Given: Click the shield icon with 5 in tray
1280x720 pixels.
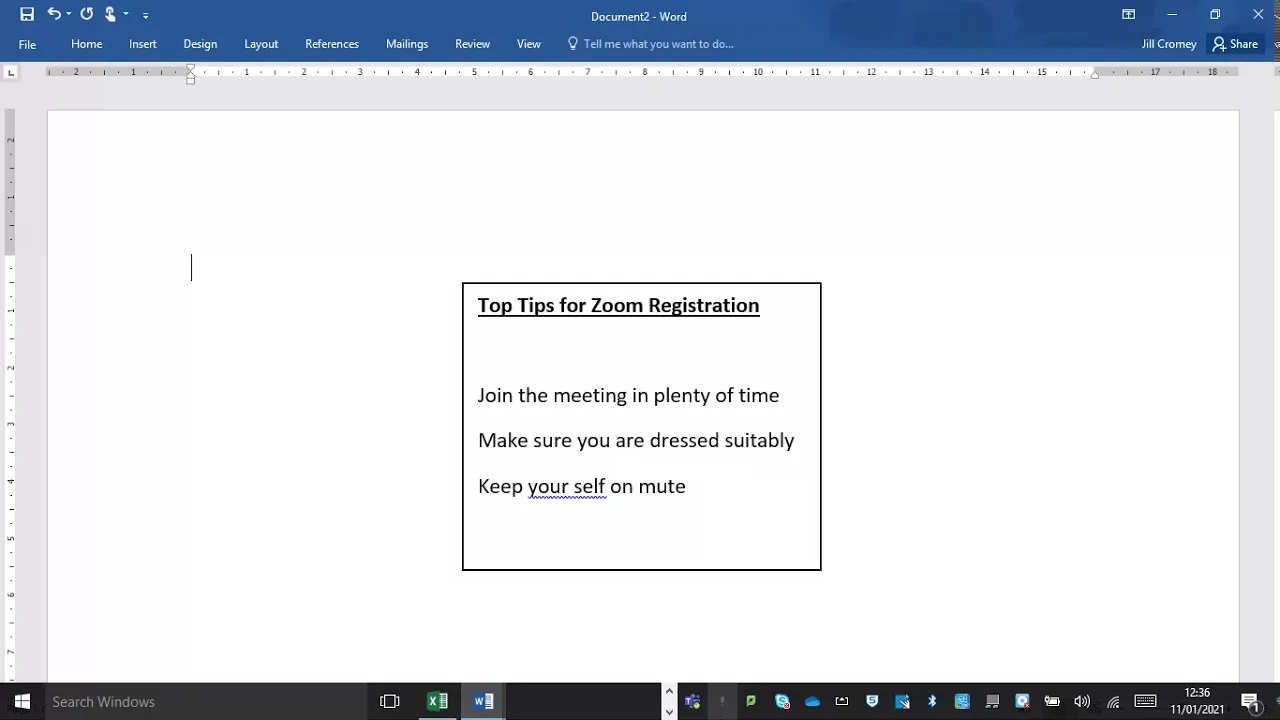Looking at the screenshot, I should [x=872, y=701].
